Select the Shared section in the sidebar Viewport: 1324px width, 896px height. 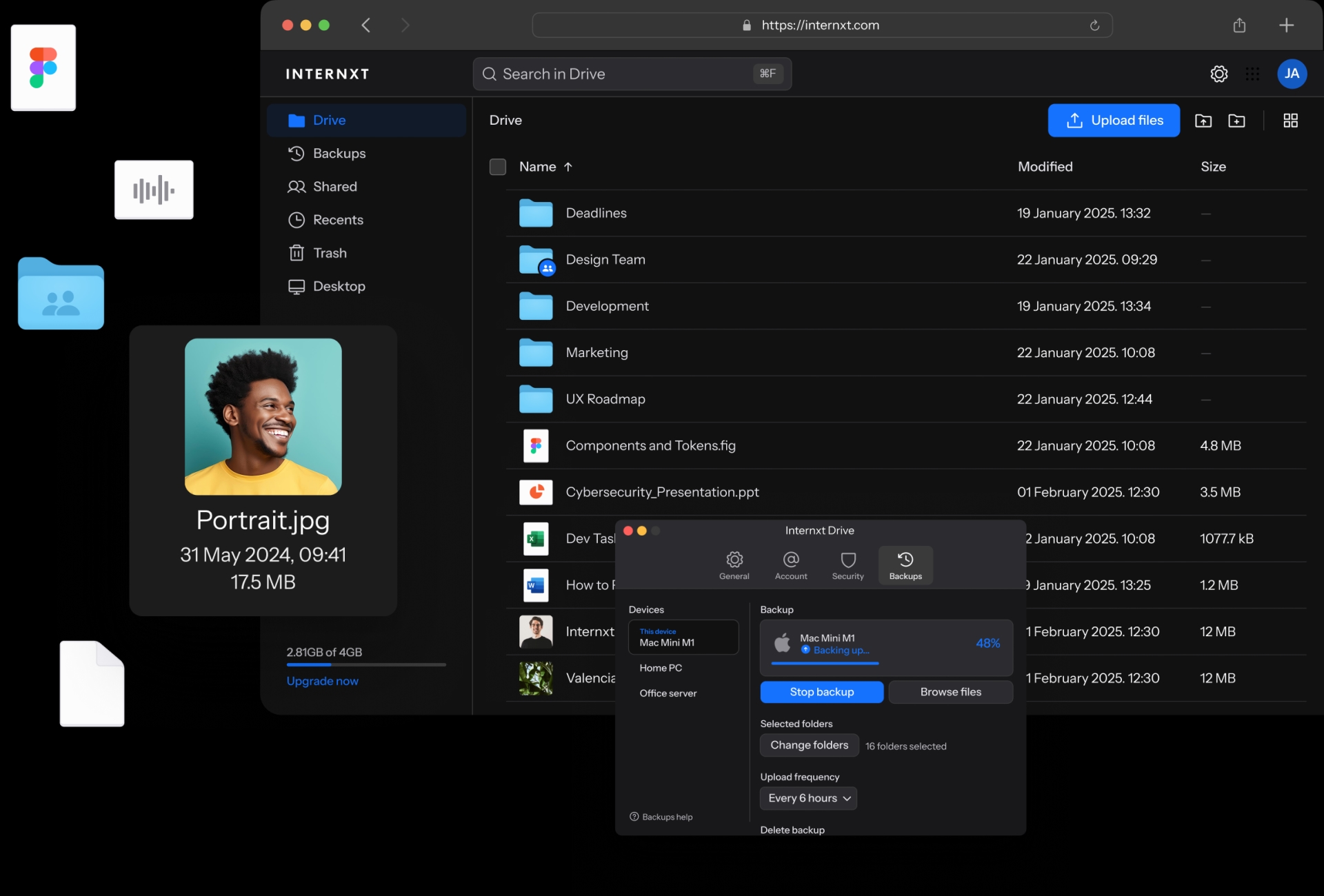pos(335,186)
